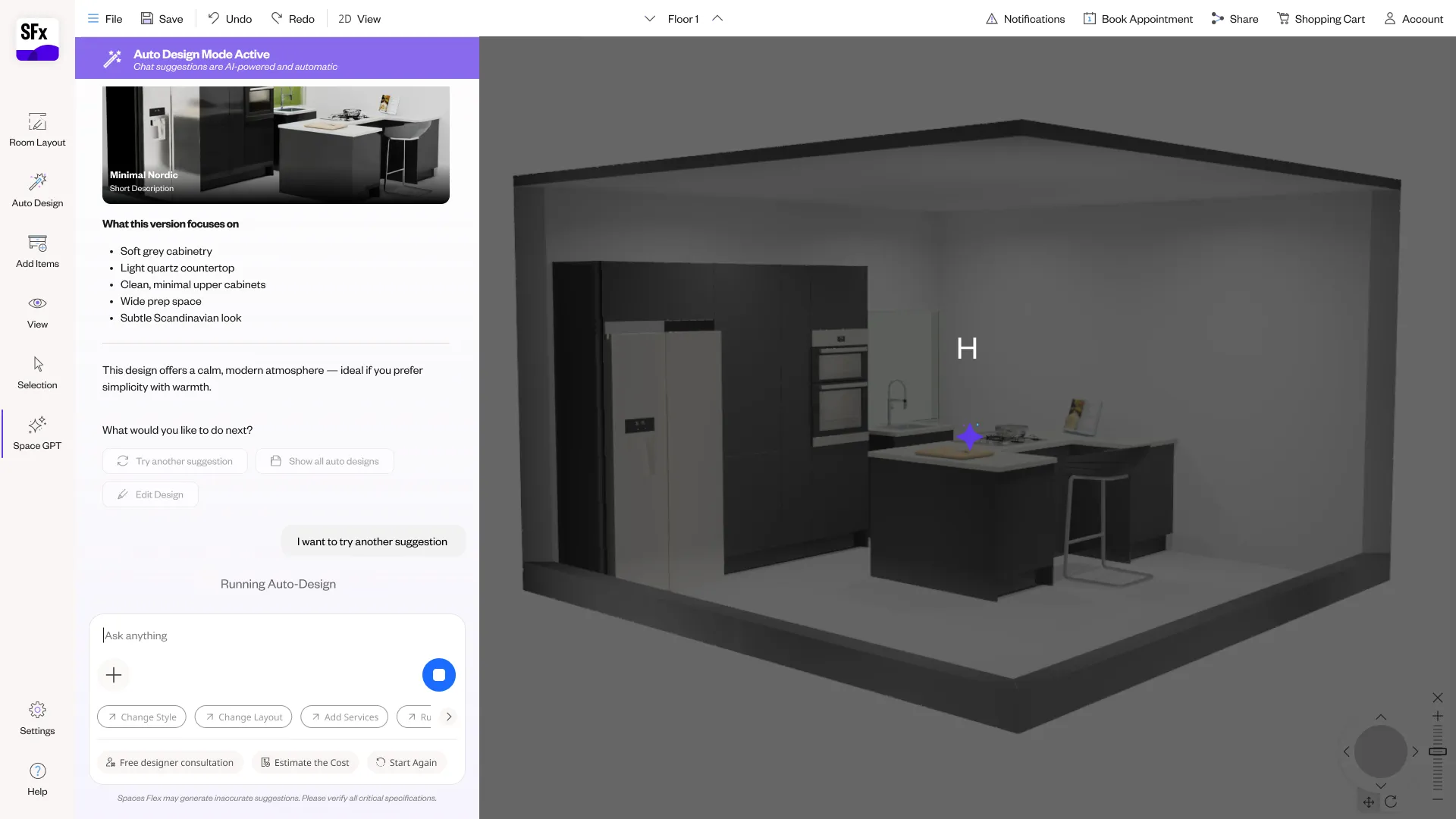Click the 'Wide prep space' bullet
1456x819 pixels.
(x=161, y=301)
